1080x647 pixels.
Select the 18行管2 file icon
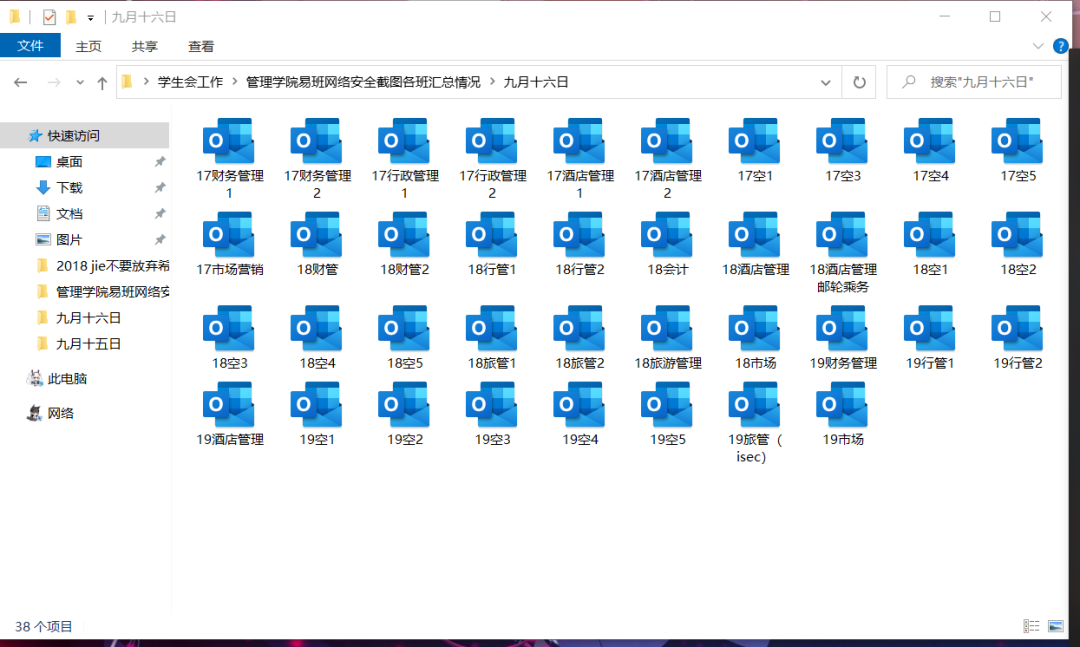pyautogui.click(x=579, y=235)
